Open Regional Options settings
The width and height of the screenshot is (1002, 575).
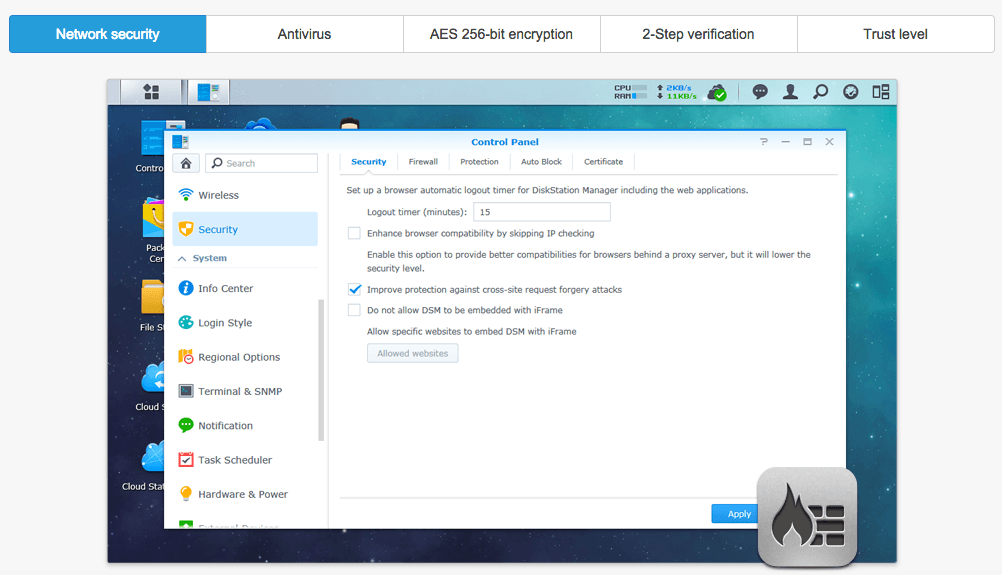point(245,357)
